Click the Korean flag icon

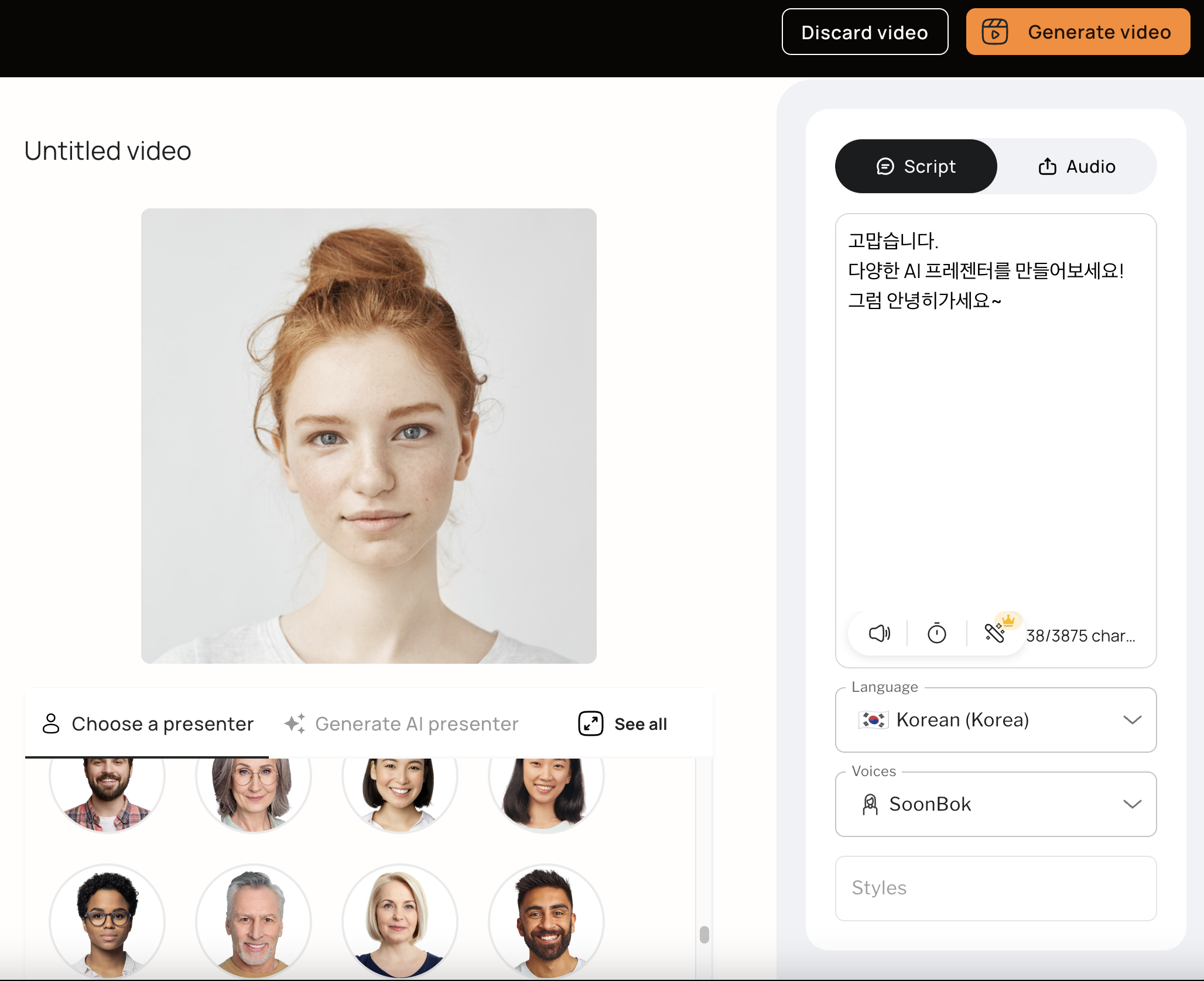pyautogui.click(x=873, y=719)
